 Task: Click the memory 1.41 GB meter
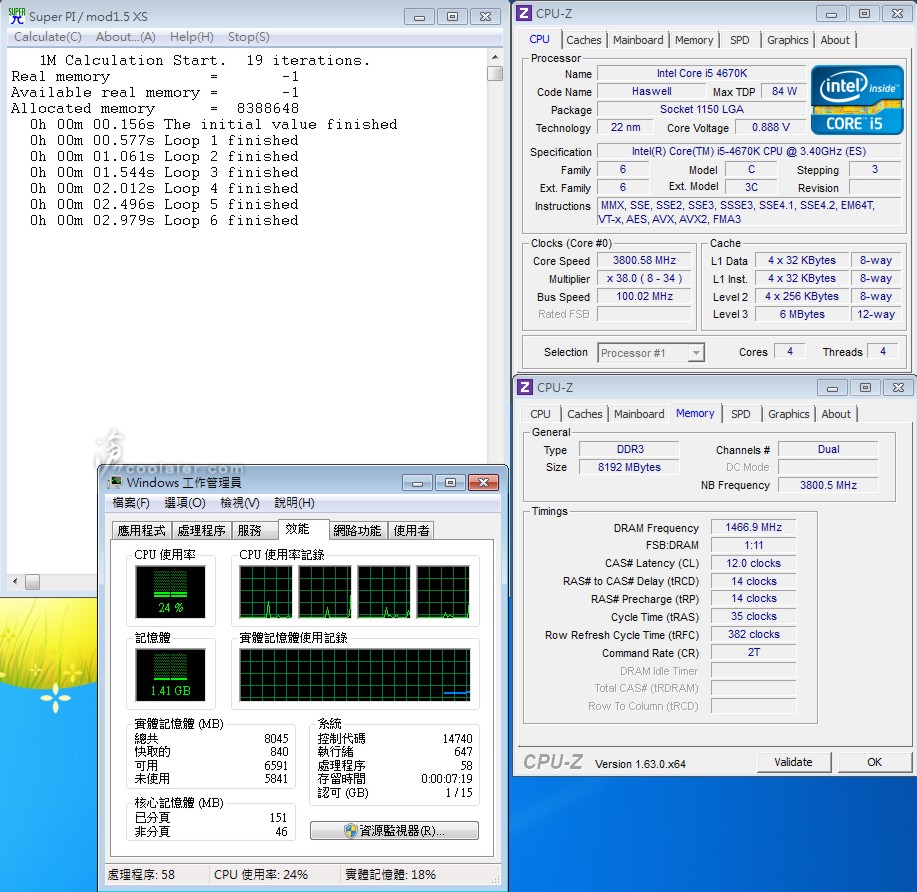(170, 674)
